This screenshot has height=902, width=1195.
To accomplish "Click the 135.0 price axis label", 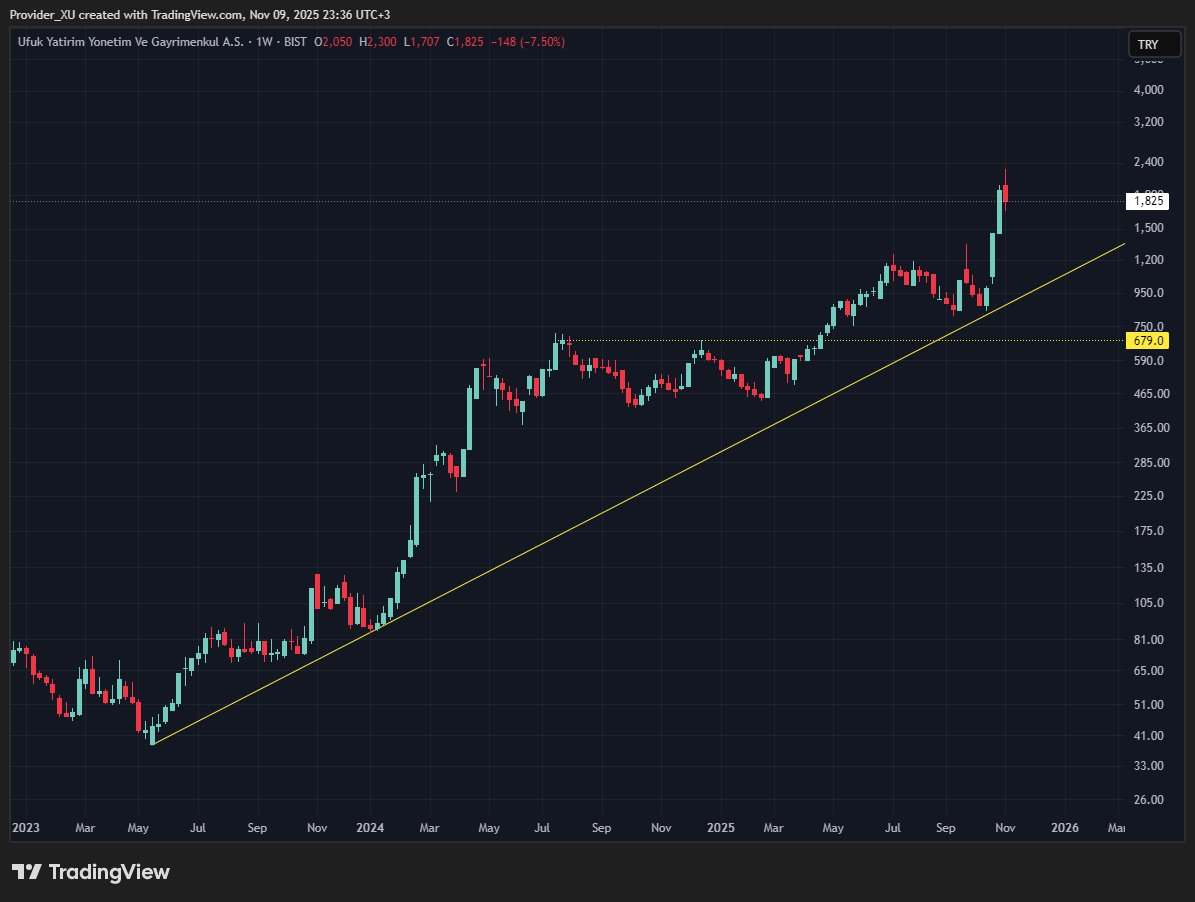I will pos(1149,568).
